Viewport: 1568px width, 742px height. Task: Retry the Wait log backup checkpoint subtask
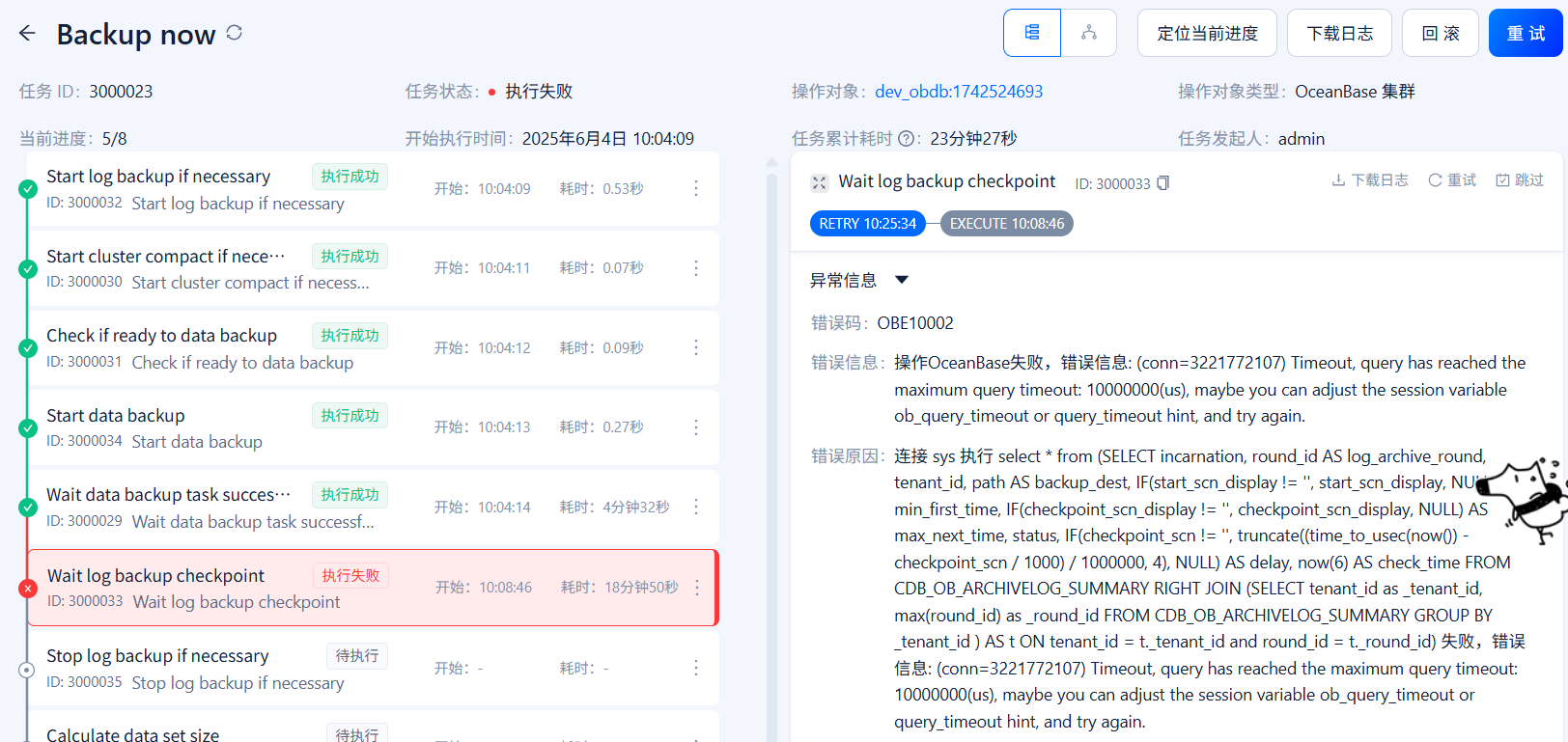(x=1452, y=180)
